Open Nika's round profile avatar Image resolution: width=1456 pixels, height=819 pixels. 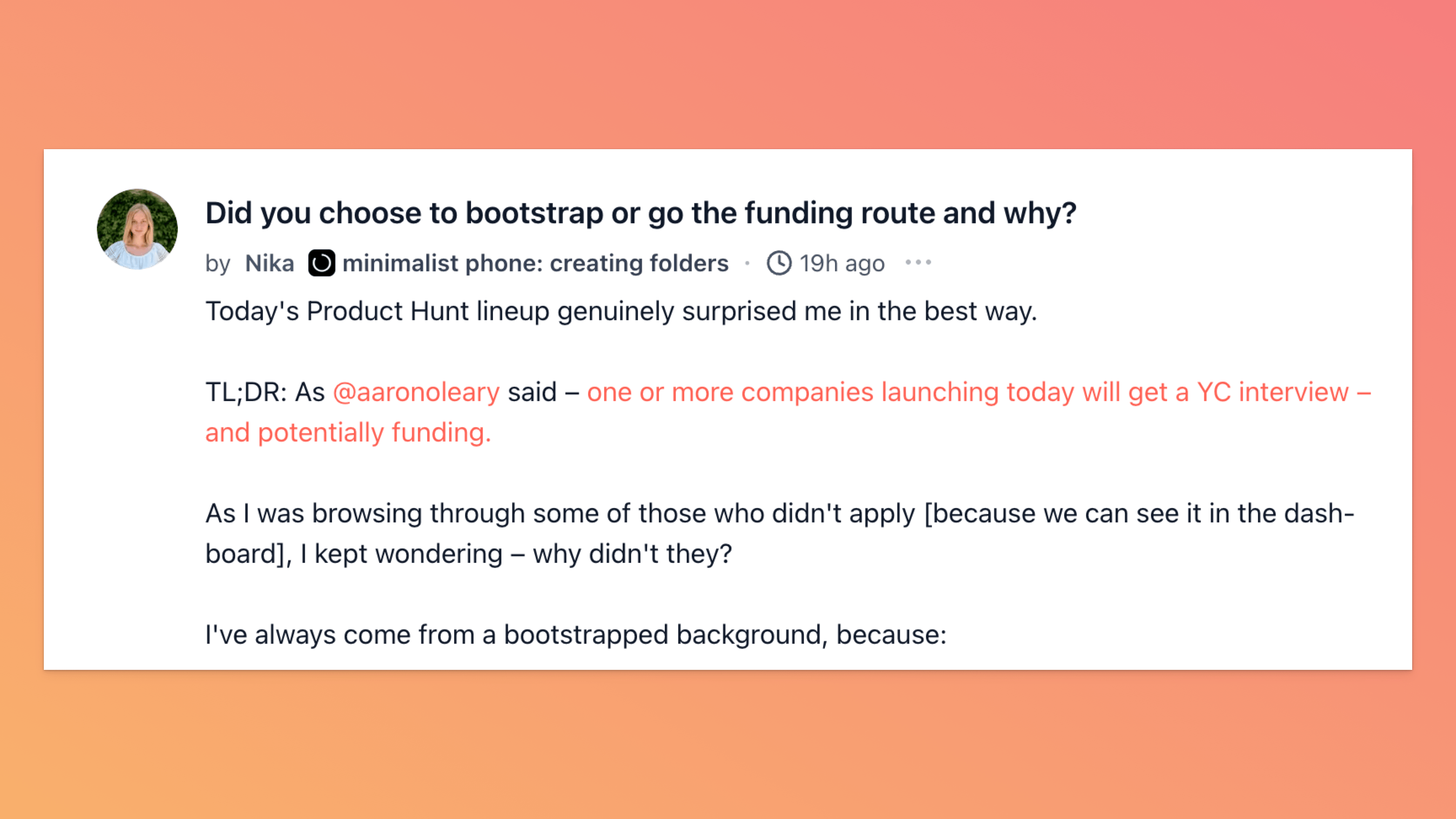point(137,229)
